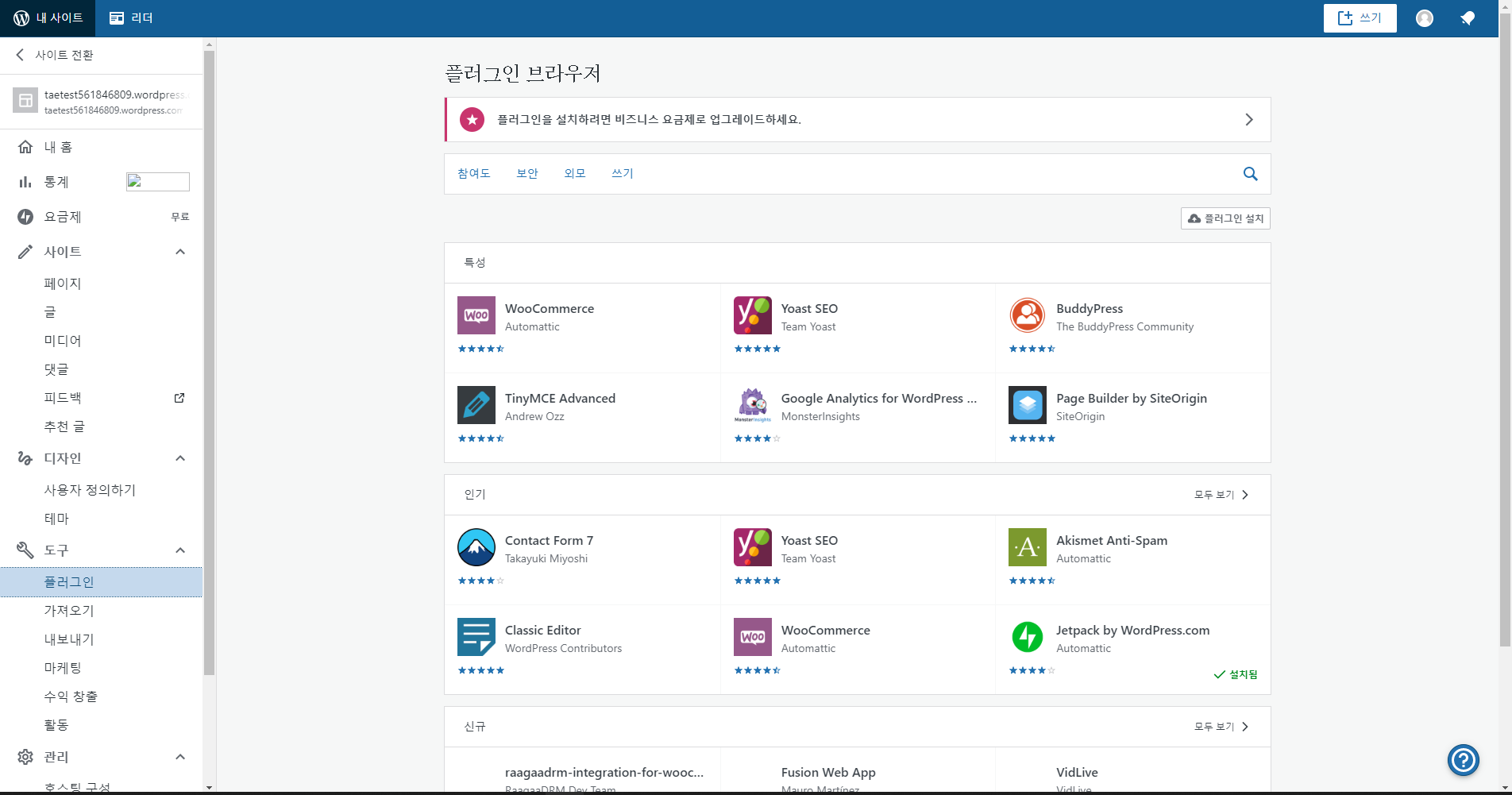Select the 보안 category tab
Image resolution: width=1512 pixels, height=795 pixels.
coord(527,173)
